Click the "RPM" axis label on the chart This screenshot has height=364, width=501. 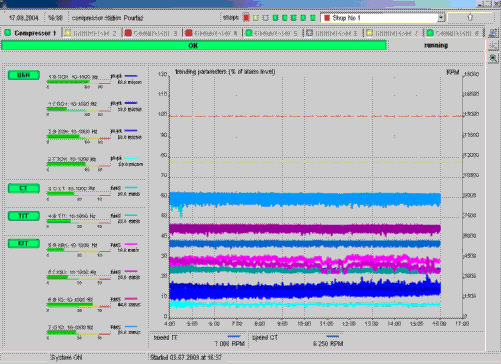point(452,72)
